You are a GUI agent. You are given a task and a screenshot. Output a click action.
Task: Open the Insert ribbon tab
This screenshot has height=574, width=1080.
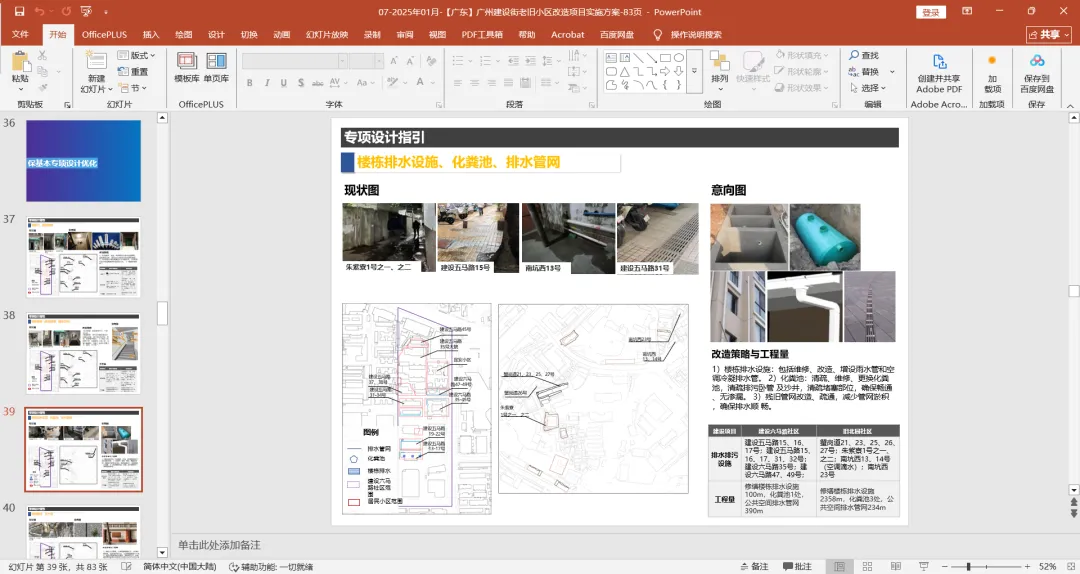click(x=151, y=34)
